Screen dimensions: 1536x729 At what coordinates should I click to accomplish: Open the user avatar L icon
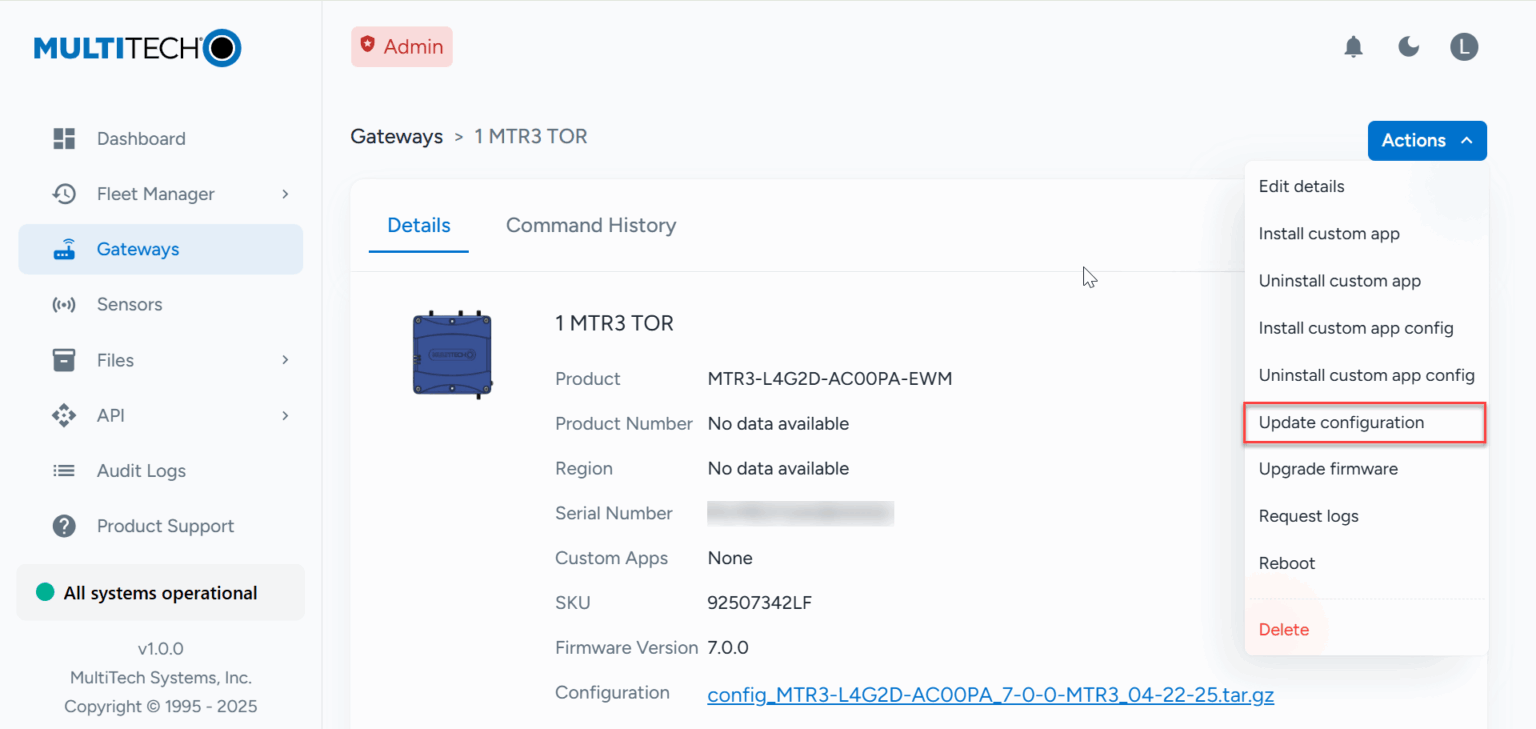coord(1464,47)
